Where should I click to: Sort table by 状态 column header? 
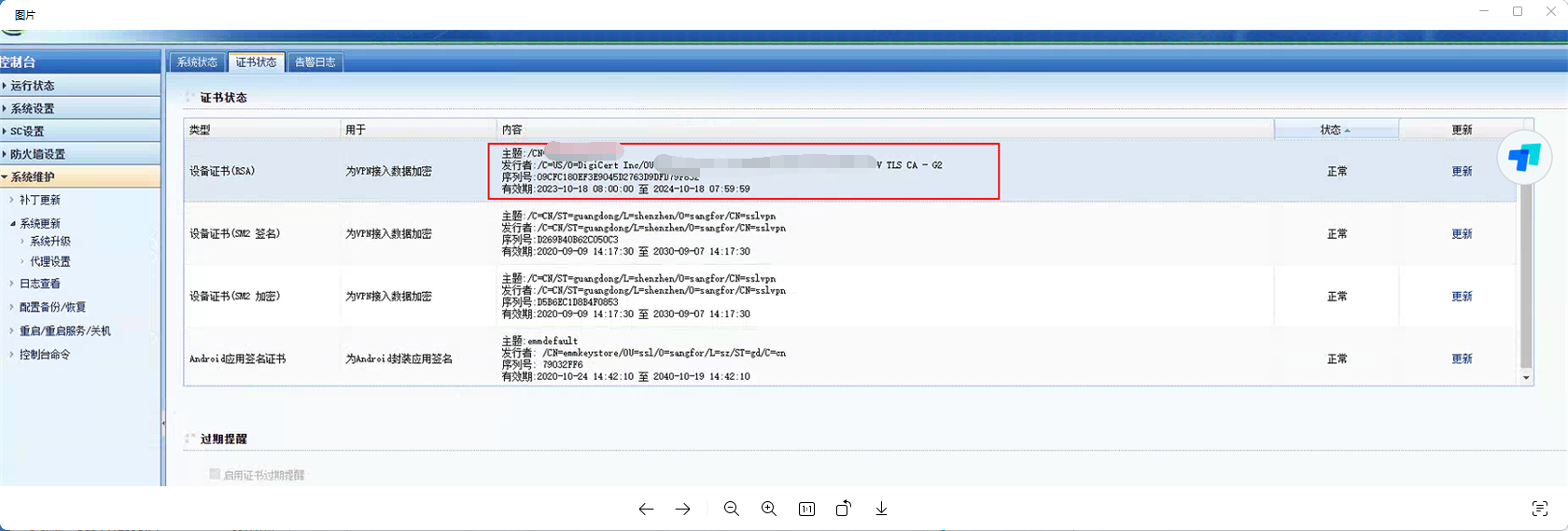tap(1335, 130)
